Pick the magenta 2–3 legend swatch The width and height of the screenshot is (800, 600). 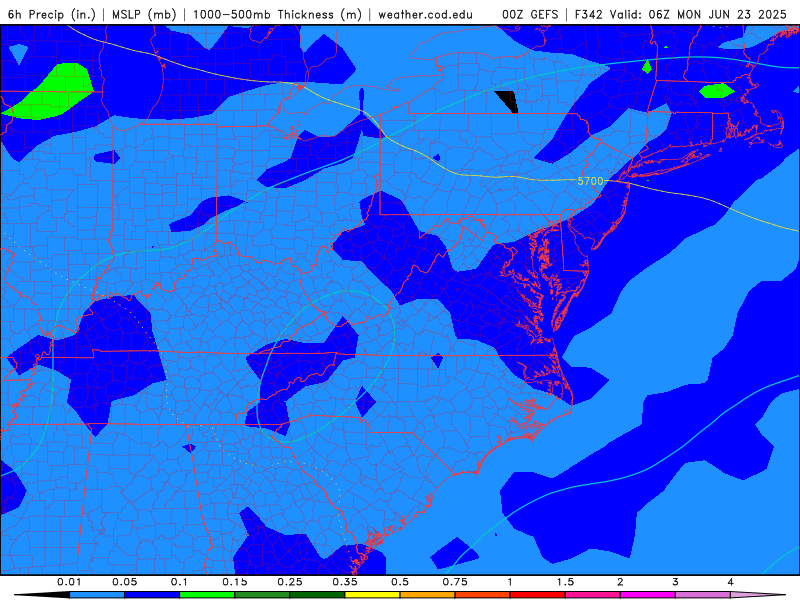tap(648, 595)
